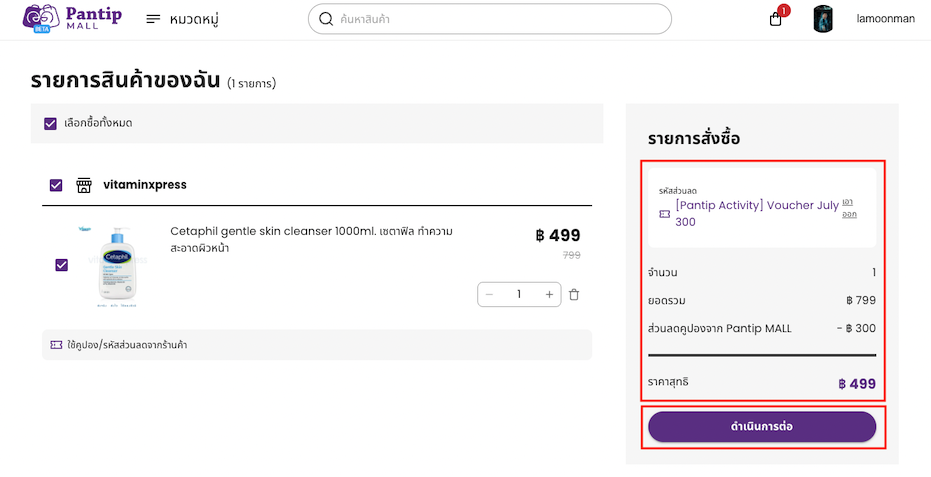Click the search magnifier icon
Screen dimensions: 931x477
coord(326,19)
